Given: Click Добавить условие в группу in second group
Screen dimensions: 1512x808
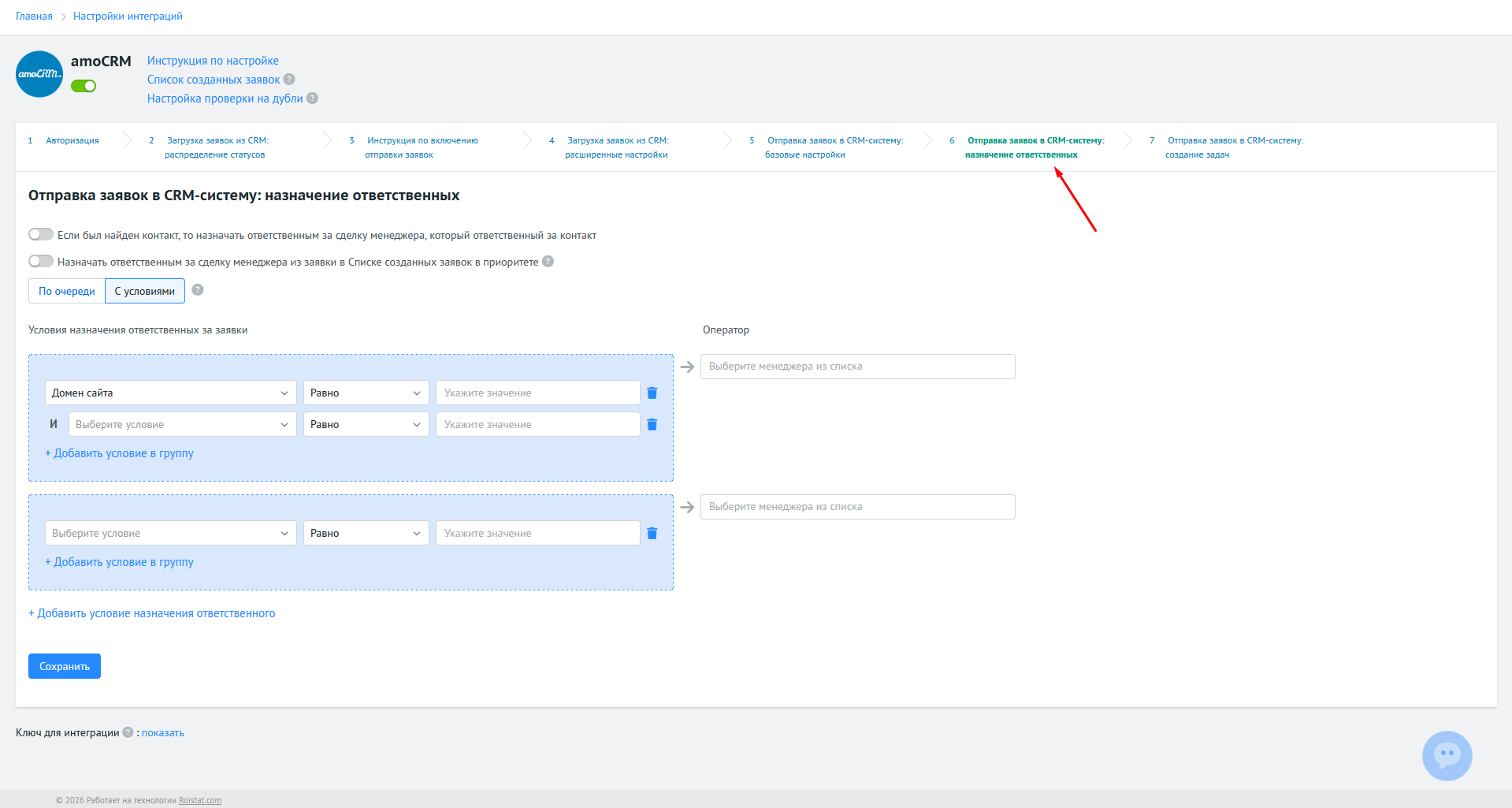Looking at the screenshot, I should click(x=119, y=562).
